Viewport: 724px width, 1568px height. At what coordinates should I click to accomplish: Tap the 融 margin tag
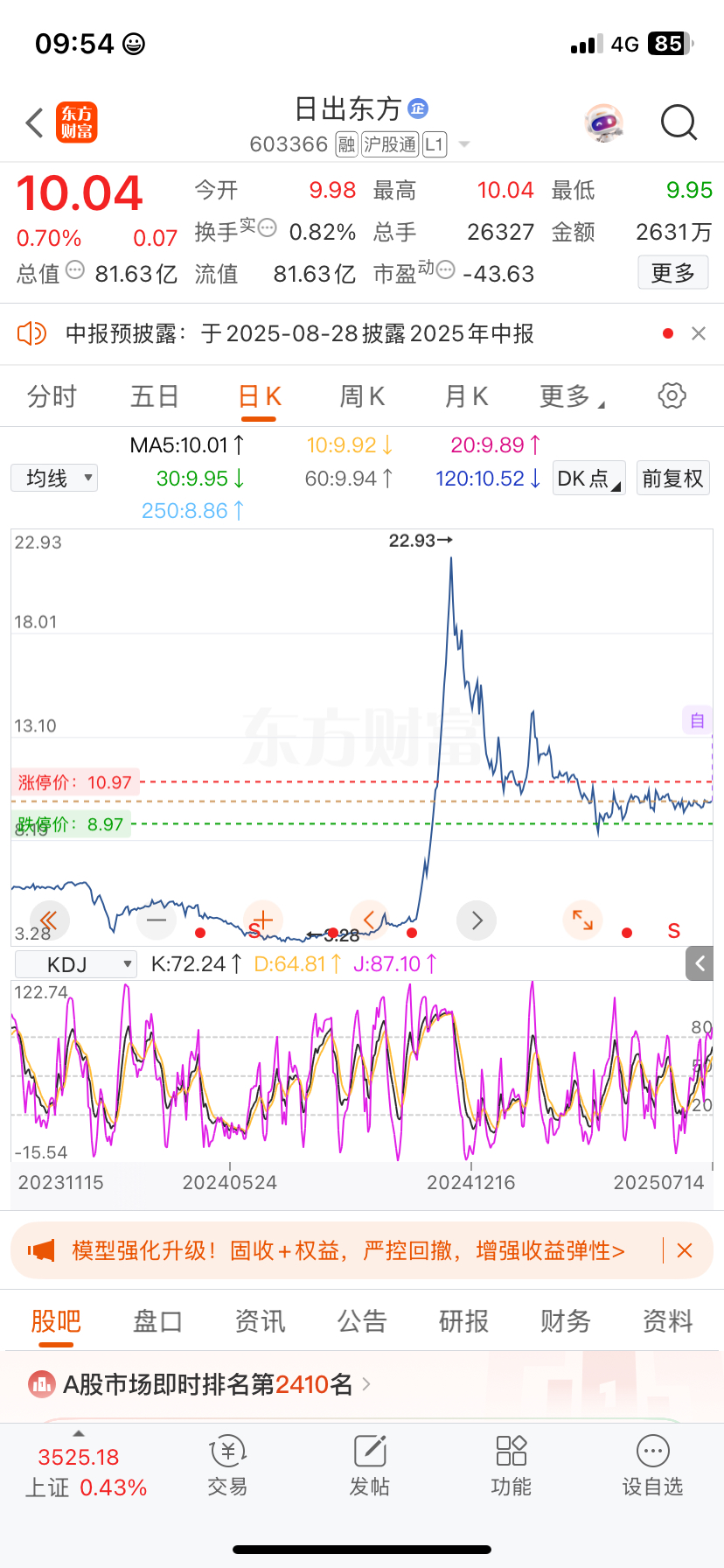[x=347, y=144]
